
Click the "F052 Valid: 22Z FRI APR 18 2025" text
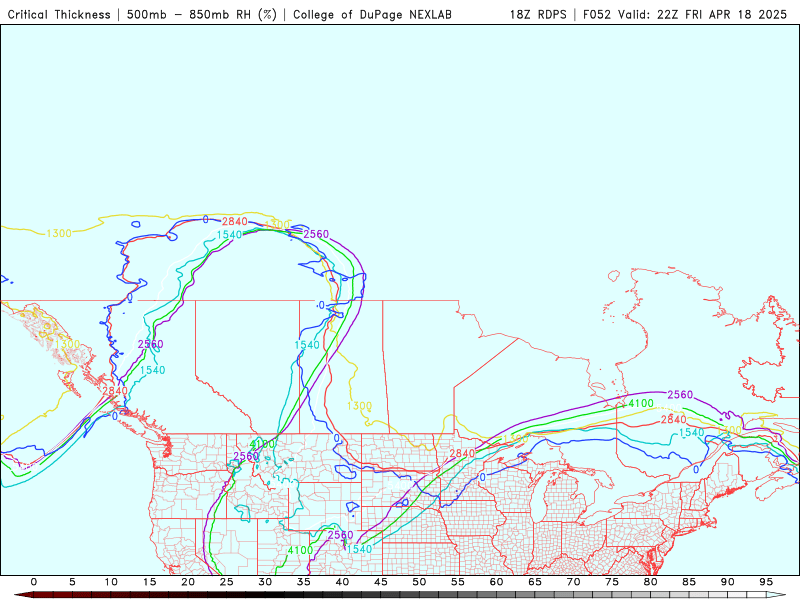[685, 14]
